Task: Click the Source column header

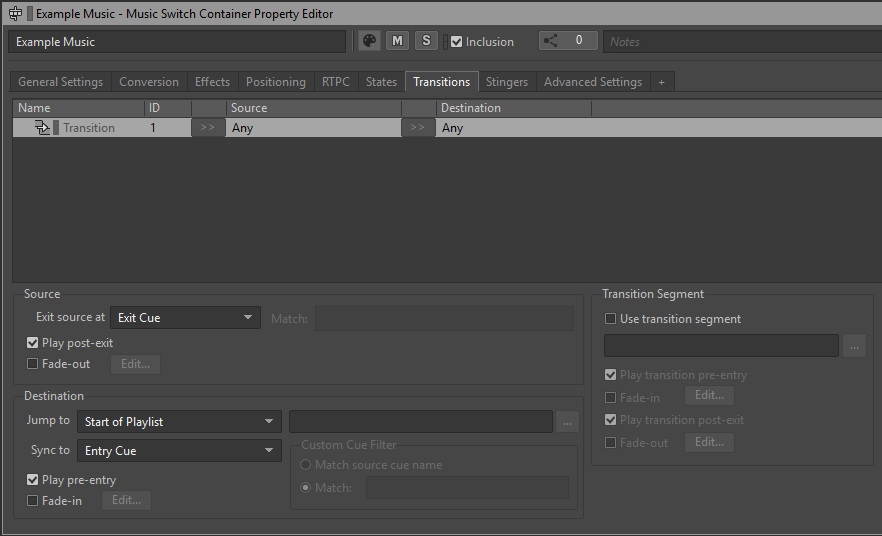Action: (x=313, y=108)
